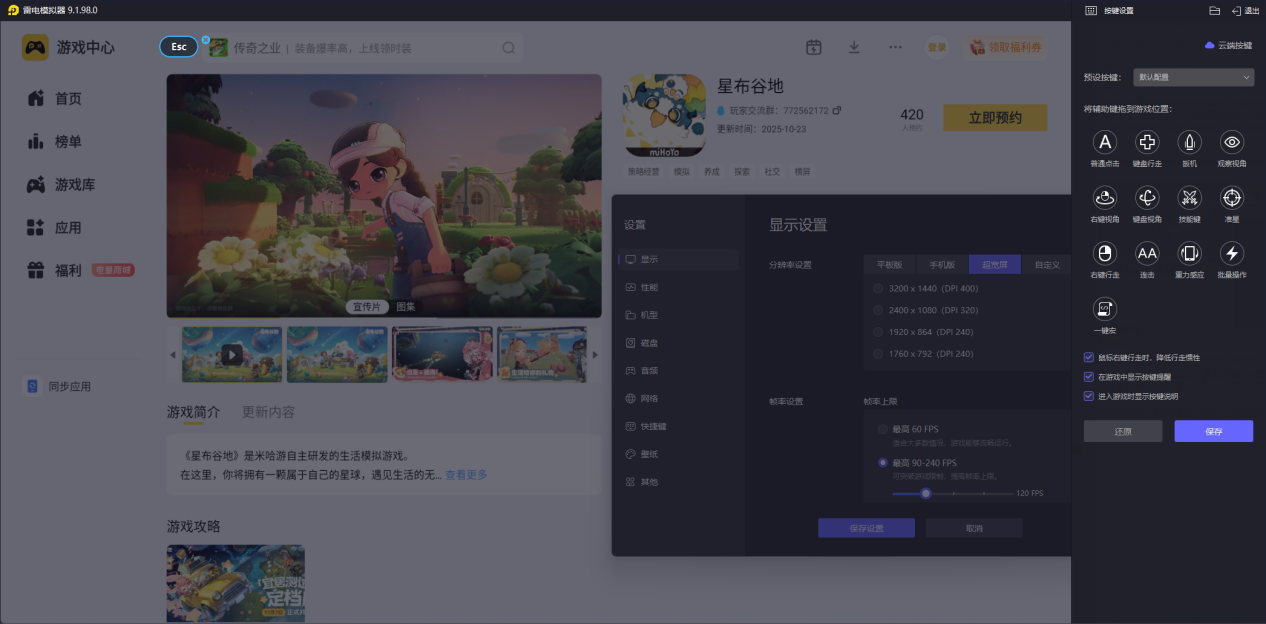This screenshot has width=1266, height=624.
Task: Open 壁纸 settings category
Action: (x=678, y=454)
